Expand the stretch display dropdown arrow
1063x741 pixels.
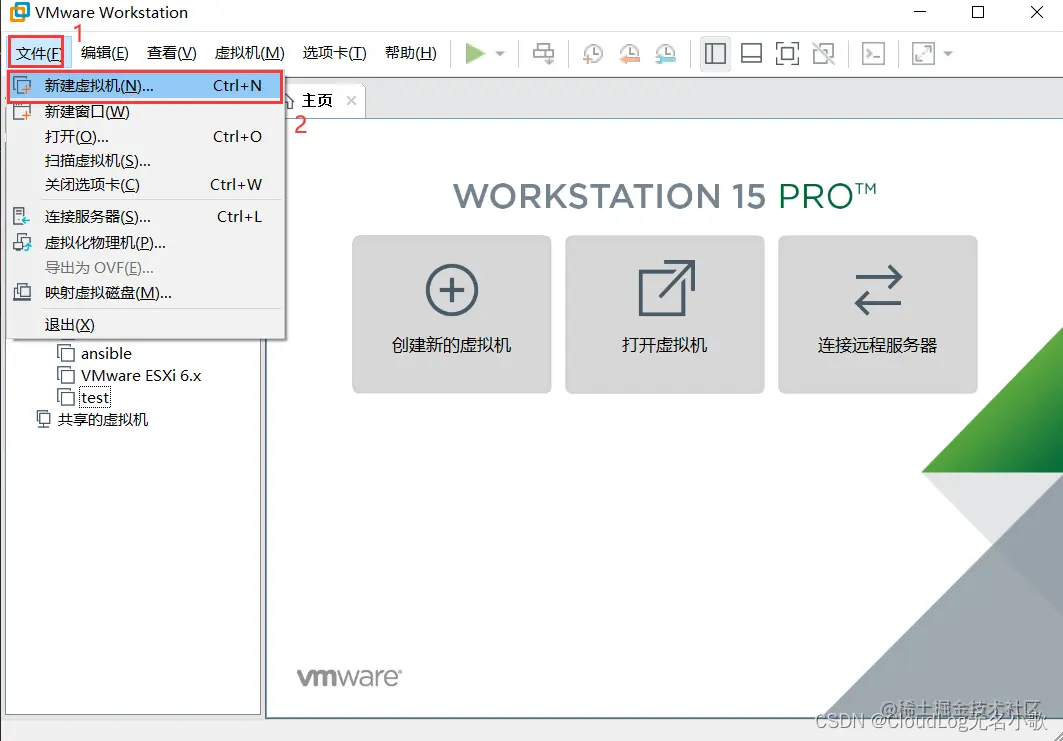point(948,54)
